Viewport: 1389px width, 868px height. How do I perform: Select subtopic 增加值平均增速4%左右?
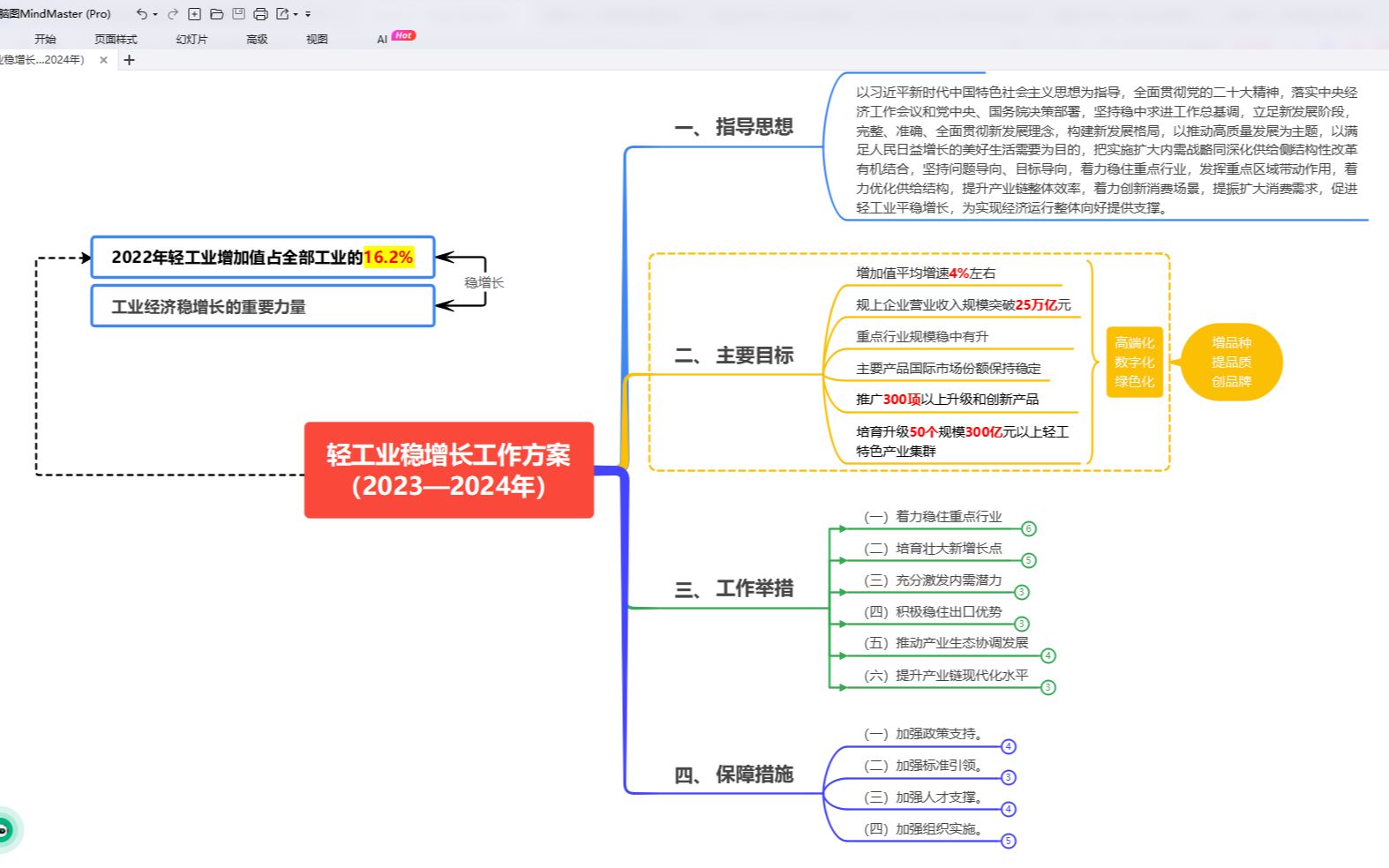click(x=926, y=273)
